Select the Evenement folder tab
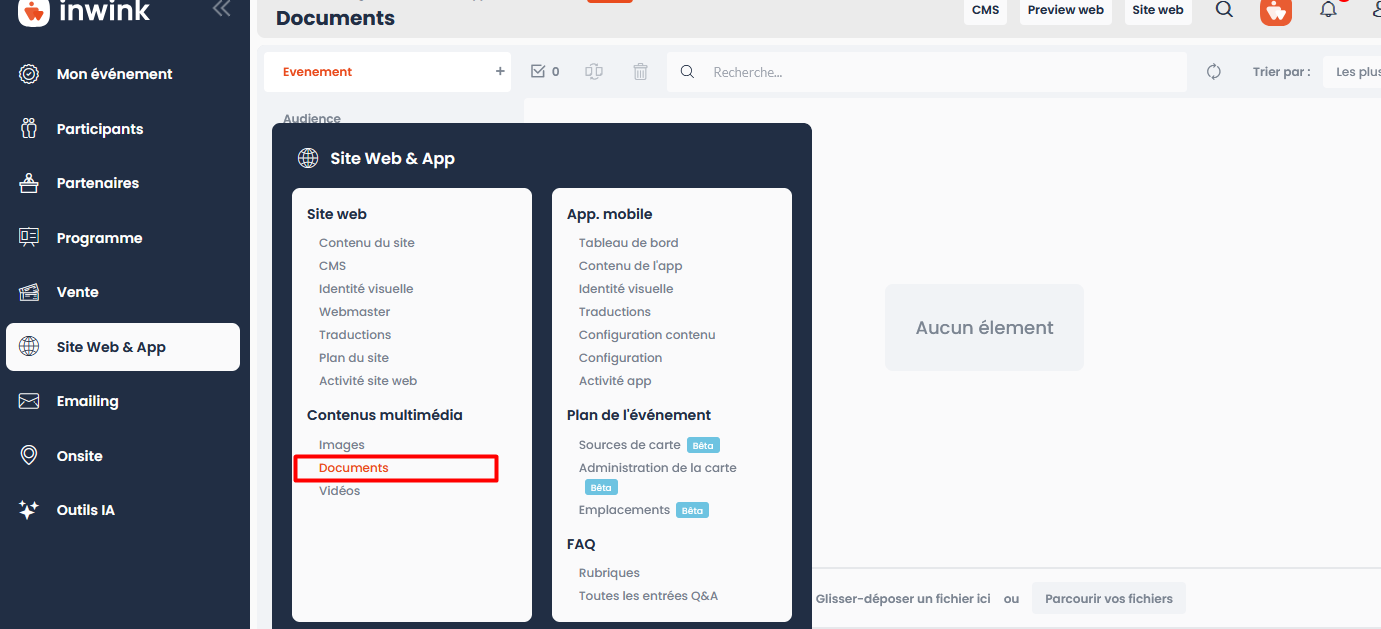The height and width of the screenshot is (629, 1381). (x=318, y=72)
